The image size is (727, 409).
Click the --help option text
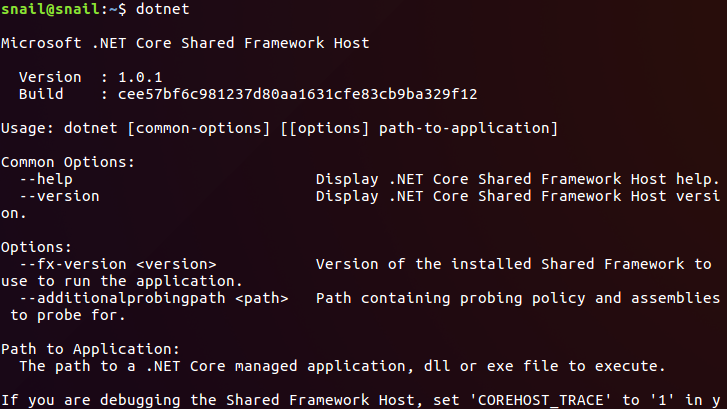tap(46, 179)
